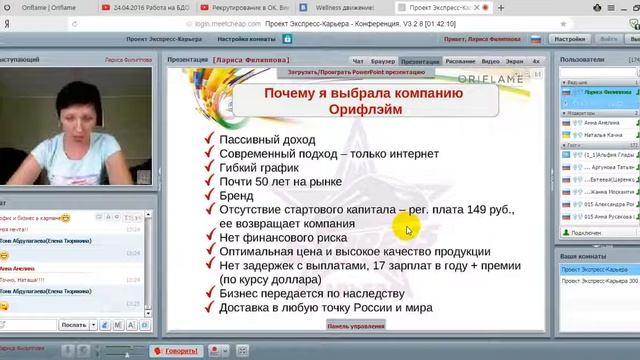Image resolution: width=640 pixels, height=360 pixels.
Task: Open the dropdown arrow beside the record button
Action: tap(224, 351)
